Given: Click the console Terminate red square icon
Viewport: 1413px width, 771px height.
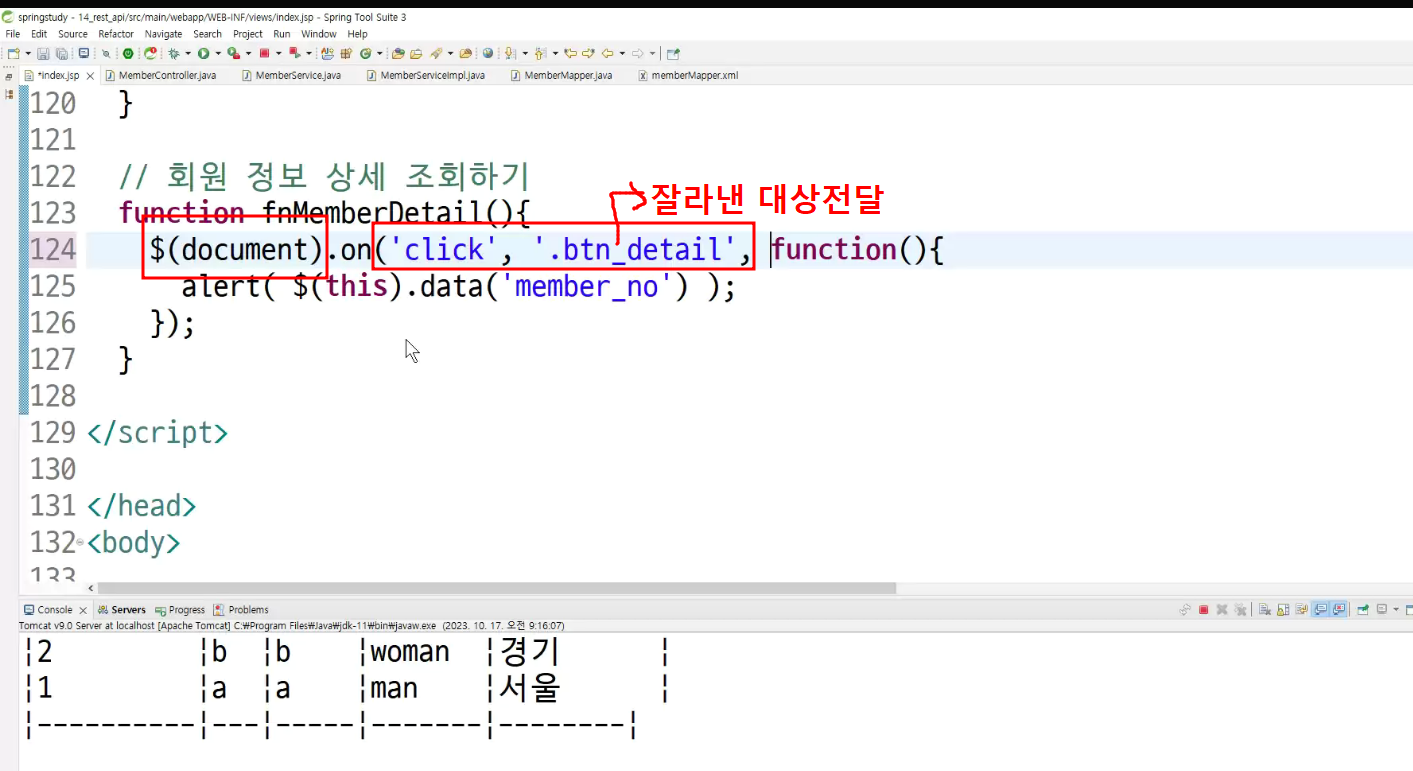Looking at the screenshot, I should point(1203,609).
